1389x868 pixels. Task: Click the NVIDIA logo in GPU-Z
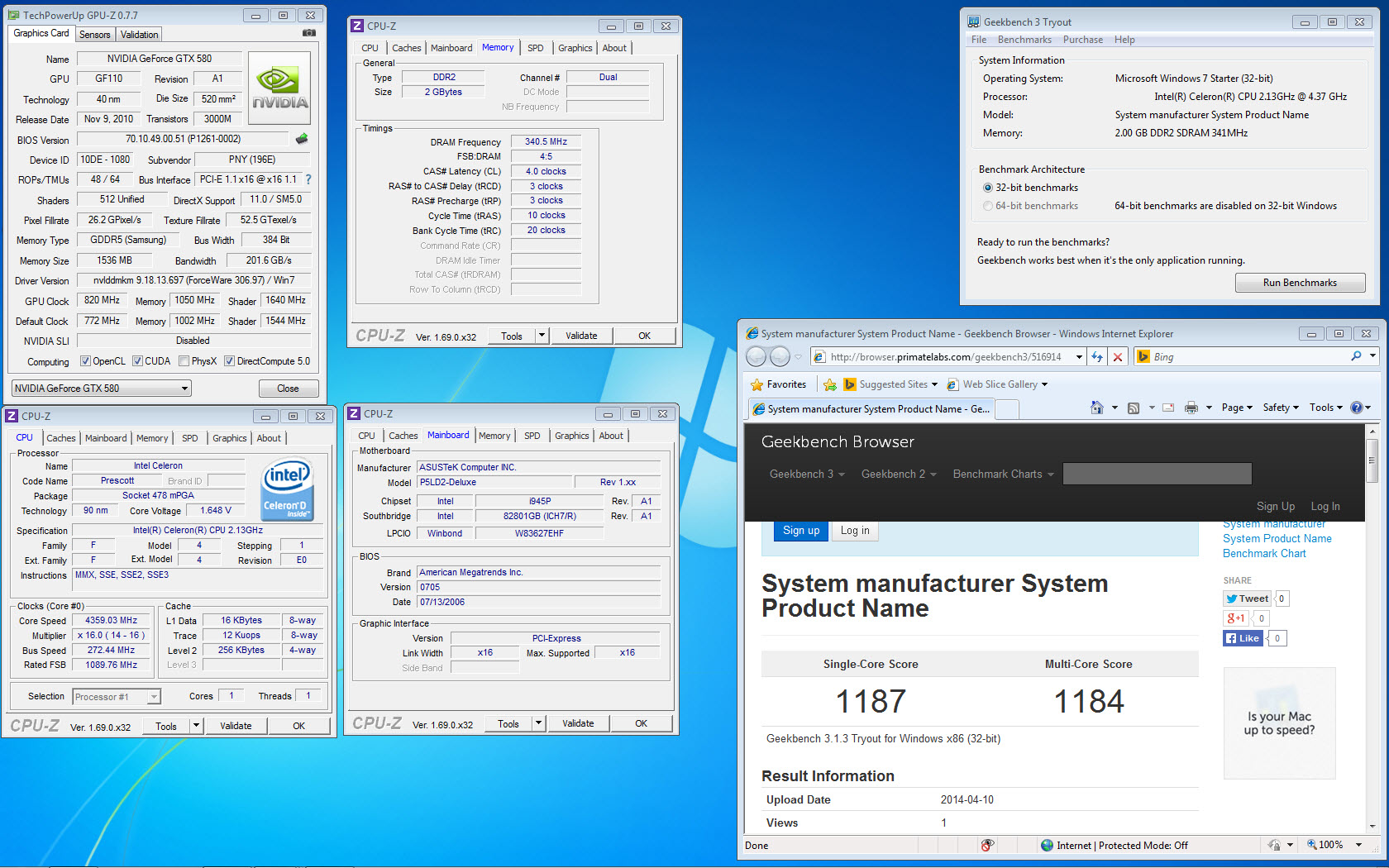click(x=279, y=88)
